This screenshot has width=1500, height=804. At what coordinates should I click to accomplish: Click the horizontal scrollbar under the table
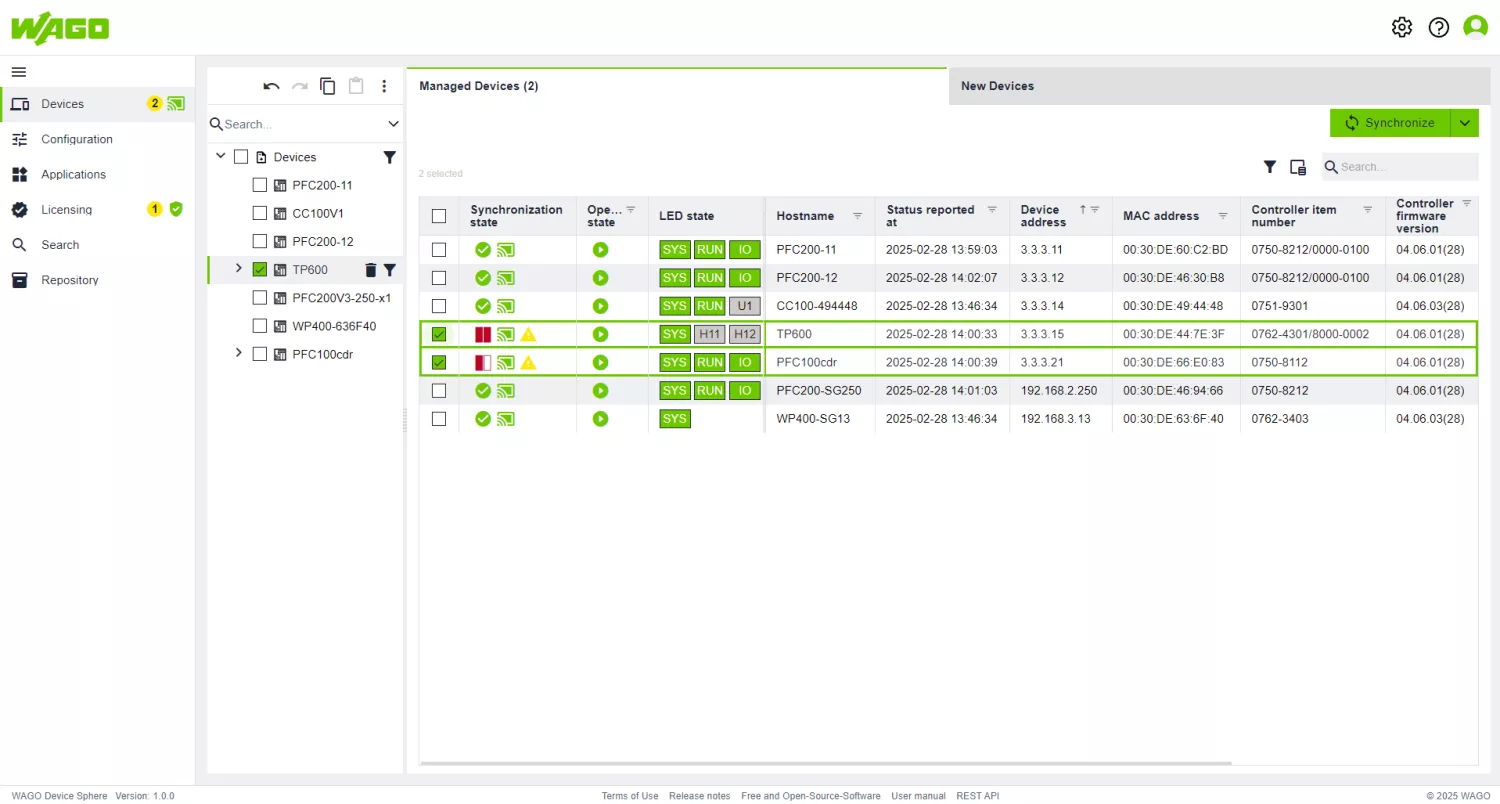click(826, 763)
